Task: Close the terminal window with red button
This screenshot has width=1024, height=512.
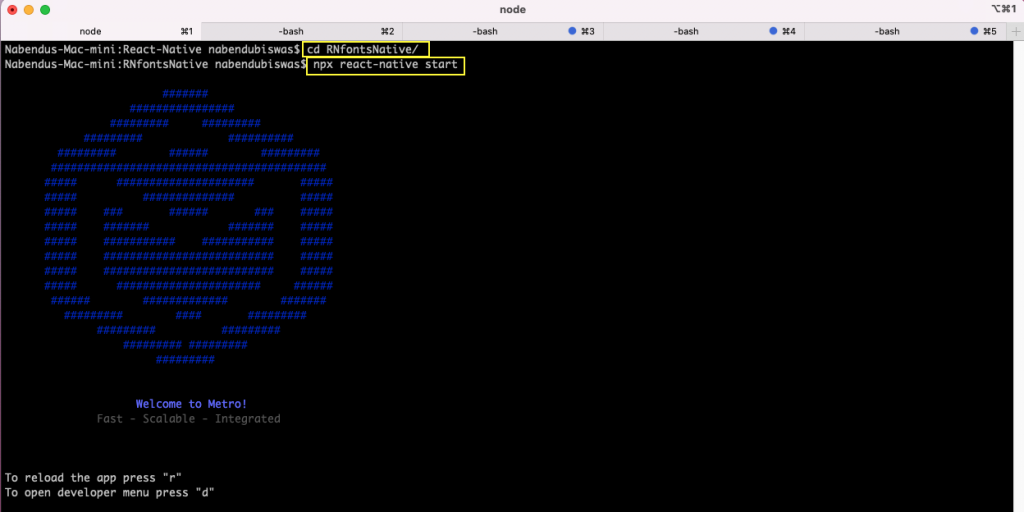Action: click(12, 10)
